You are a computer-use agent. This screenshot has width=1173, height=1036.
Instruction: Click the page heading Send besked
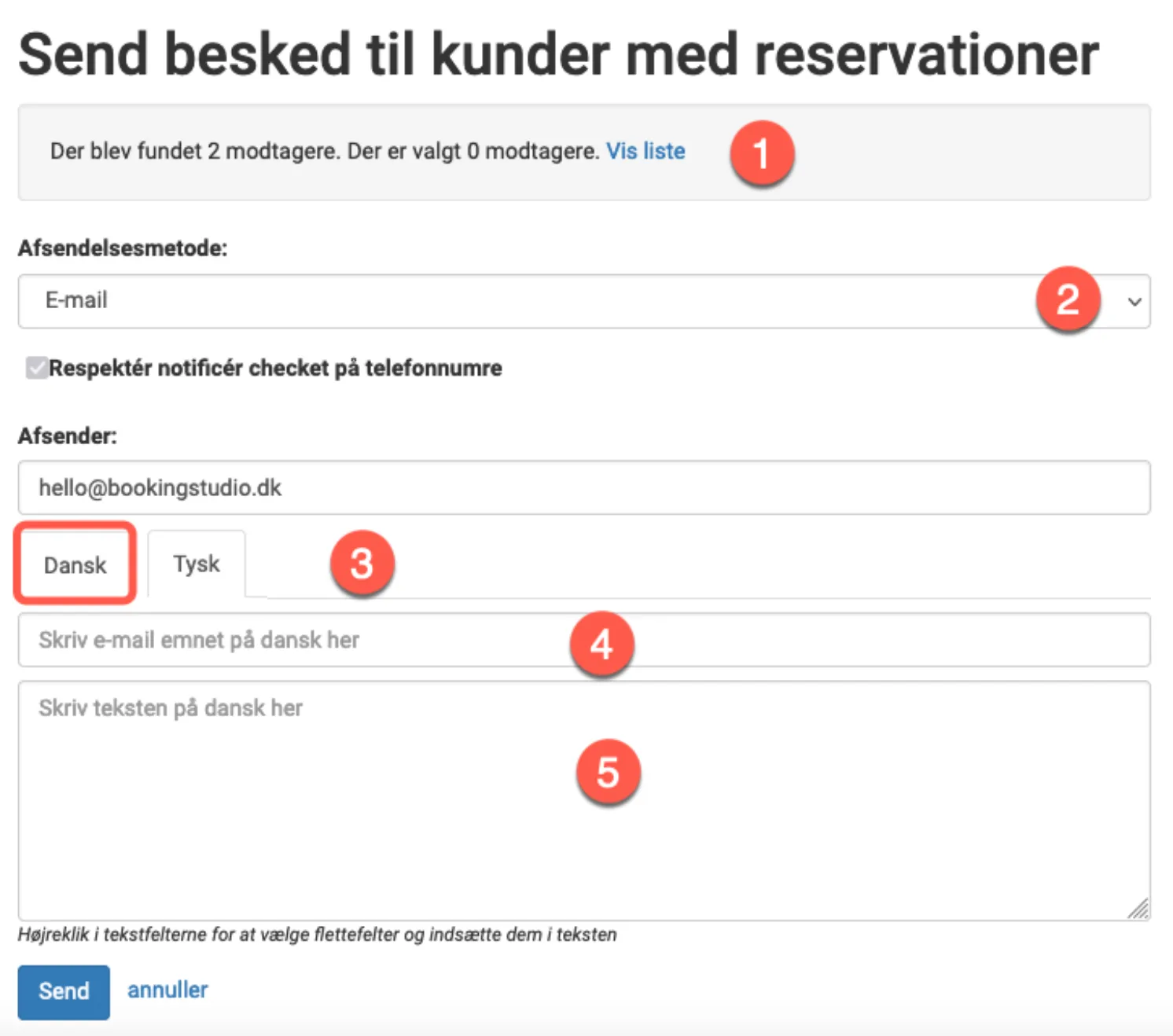(558, 55)
